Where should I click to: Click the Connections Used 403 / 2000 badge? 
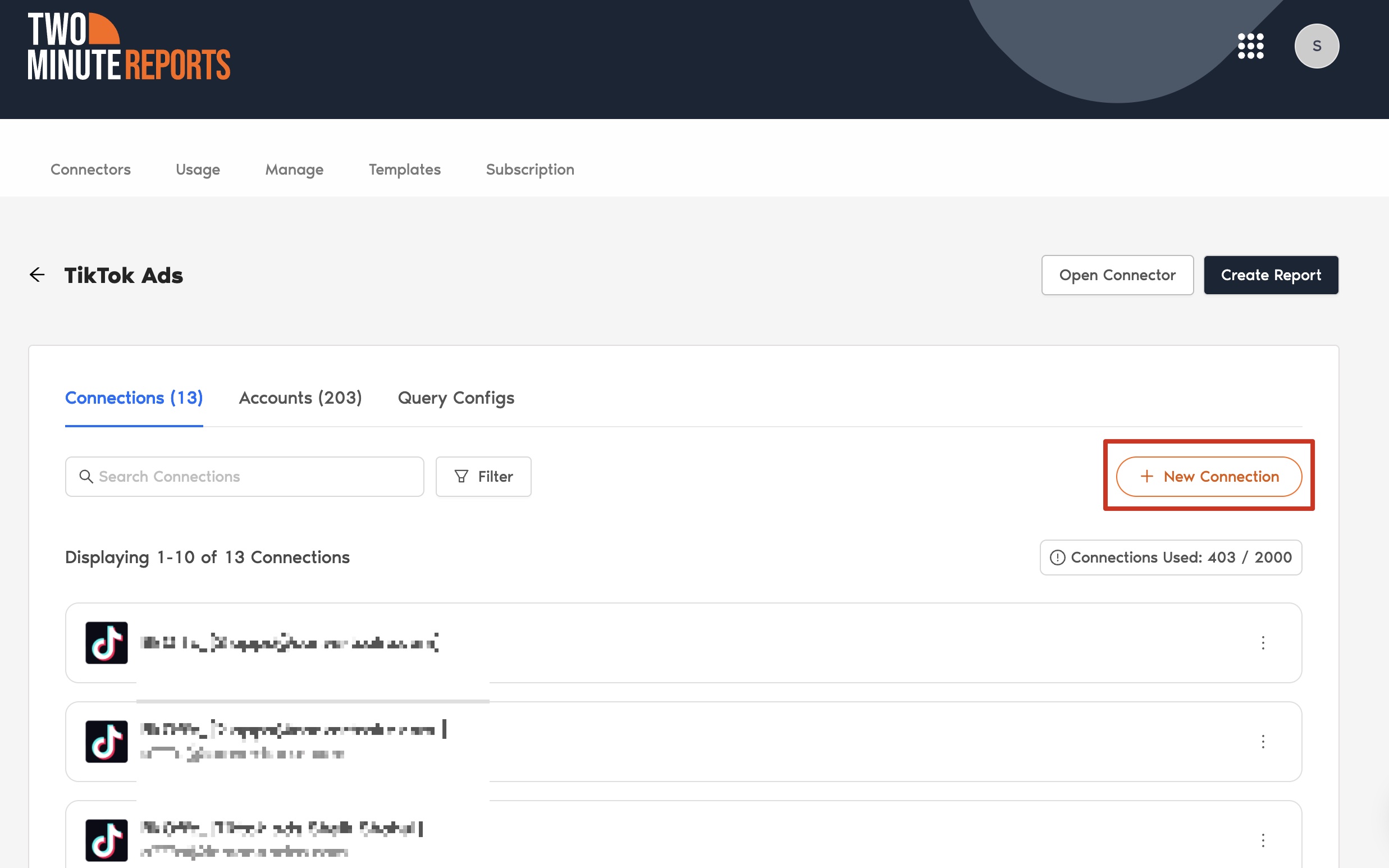coord(1171,558)
